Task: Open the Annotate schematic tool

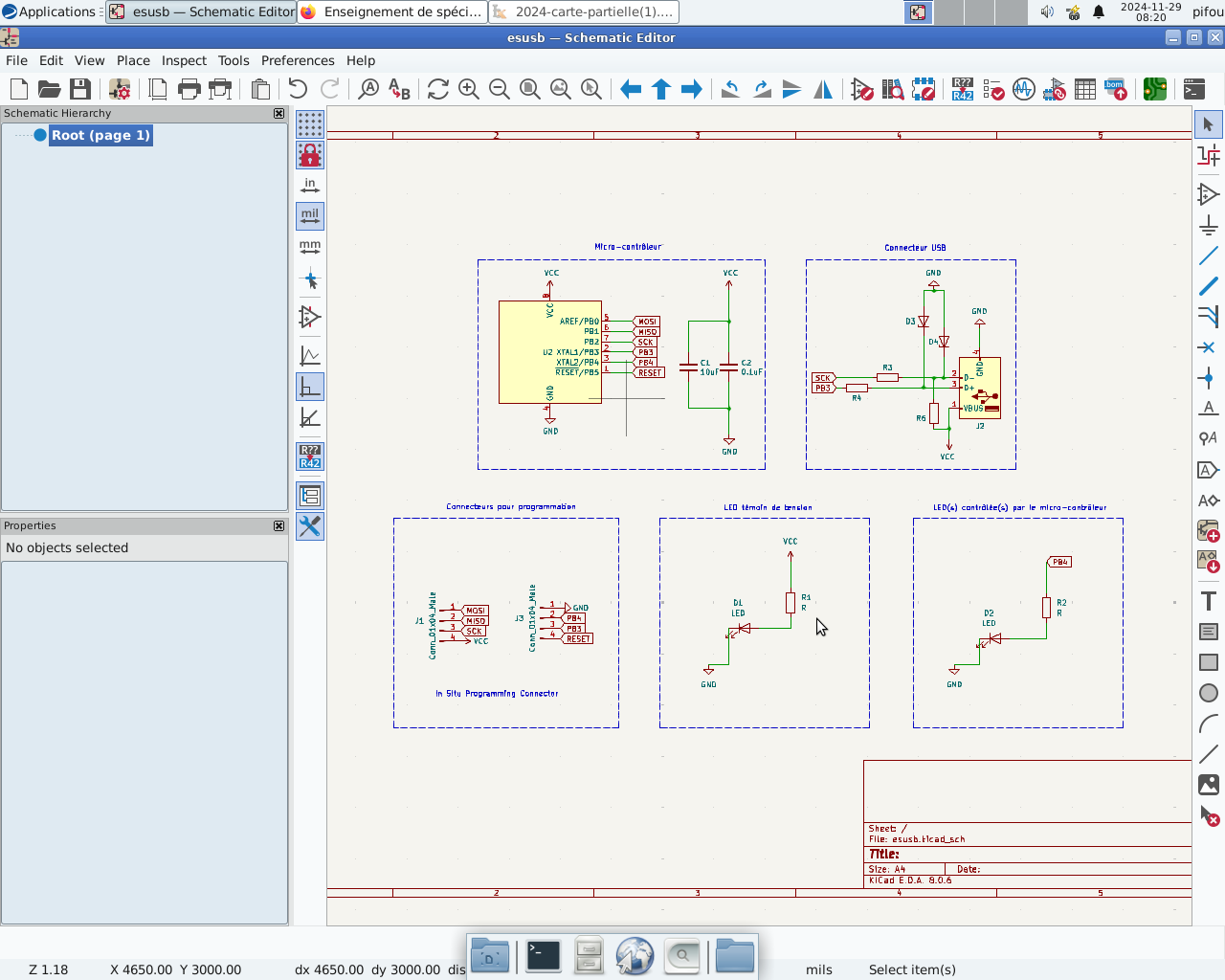Action: pyautogui.click(x=963, y=89)
